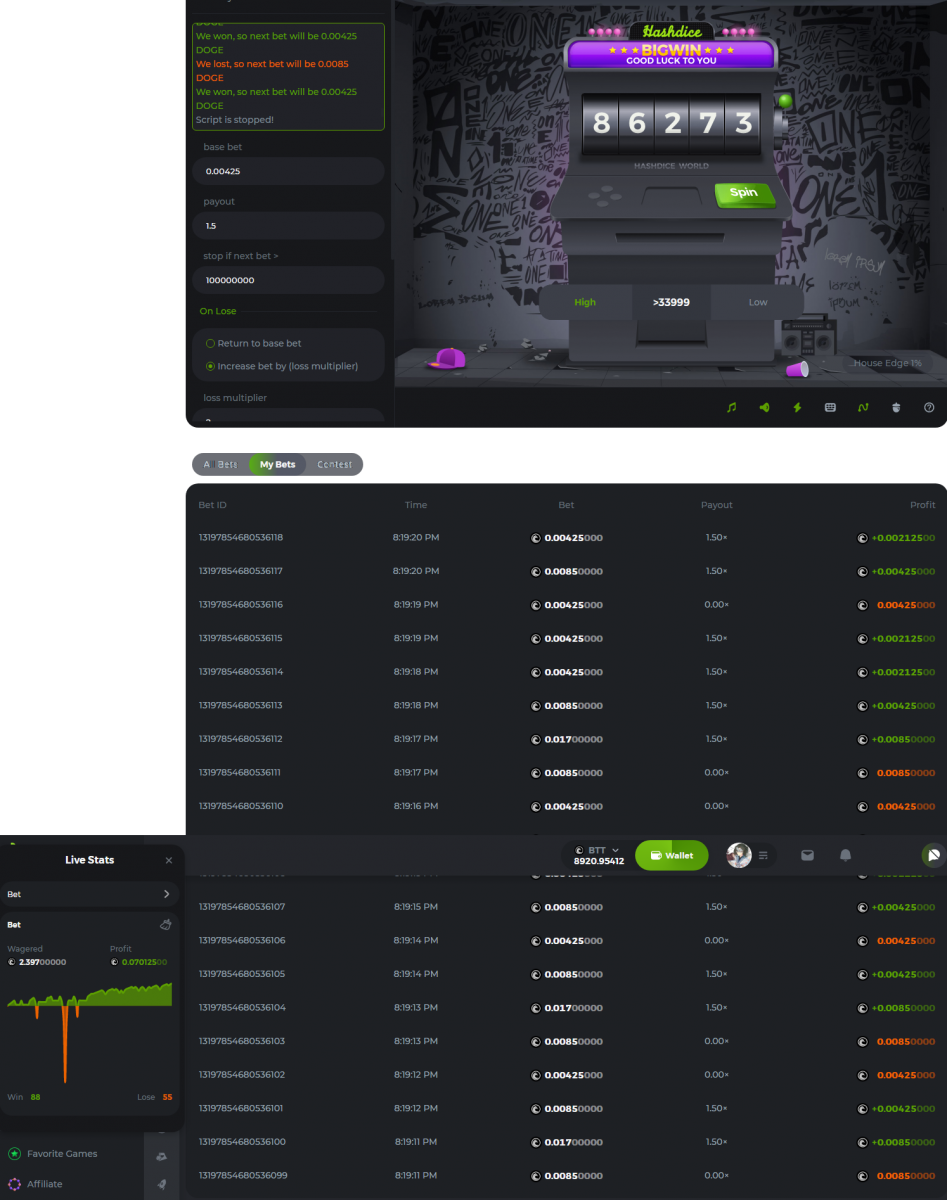Toggle the lightning bolt fast mode icon
Screen dimensions: 947x1200
click(797, 407)
